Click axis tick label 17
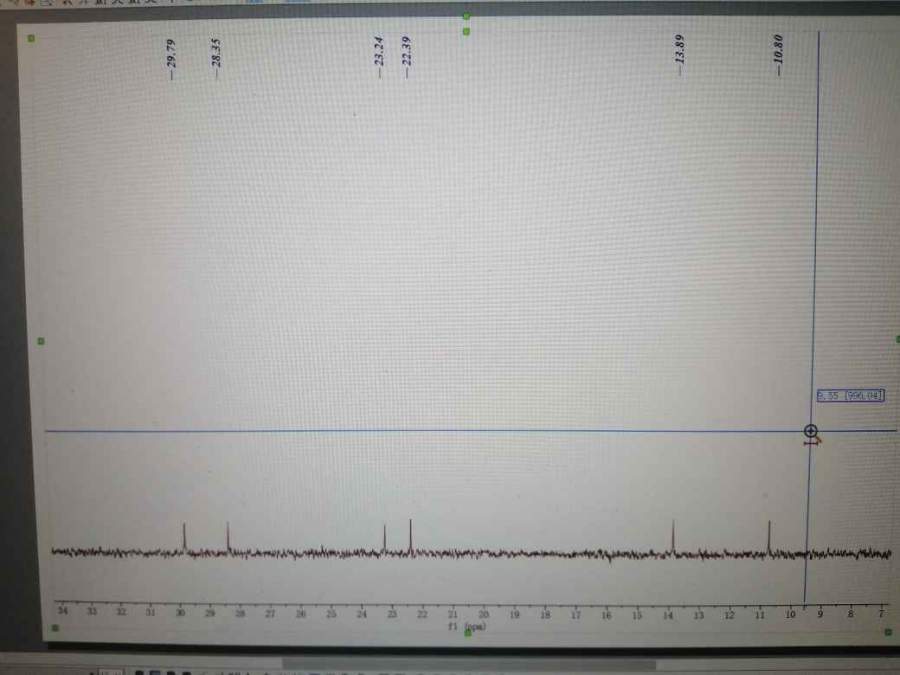 pyautogui.click(x=576, y=615)
